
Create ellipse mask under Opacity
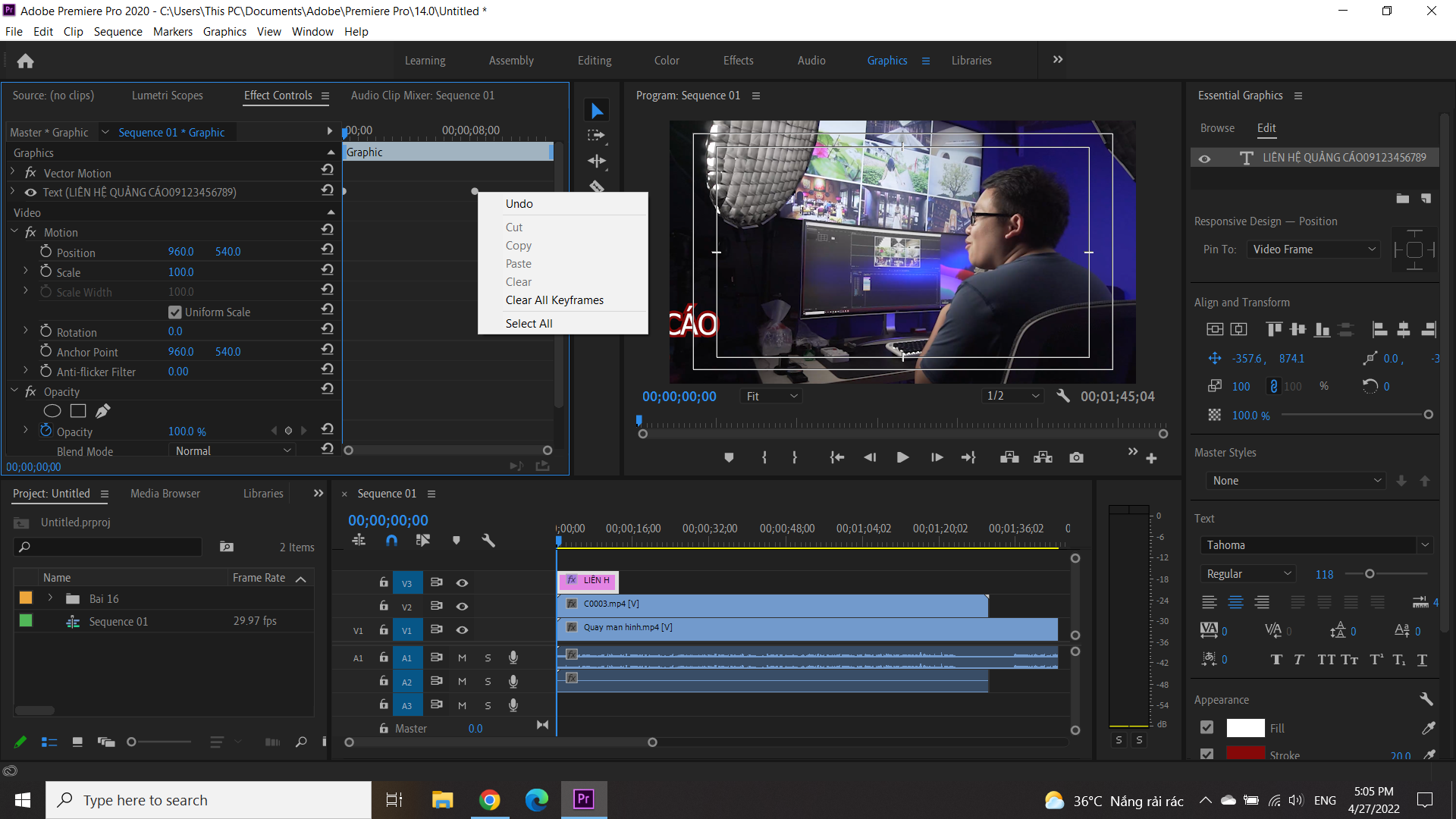tap(52, 411)
